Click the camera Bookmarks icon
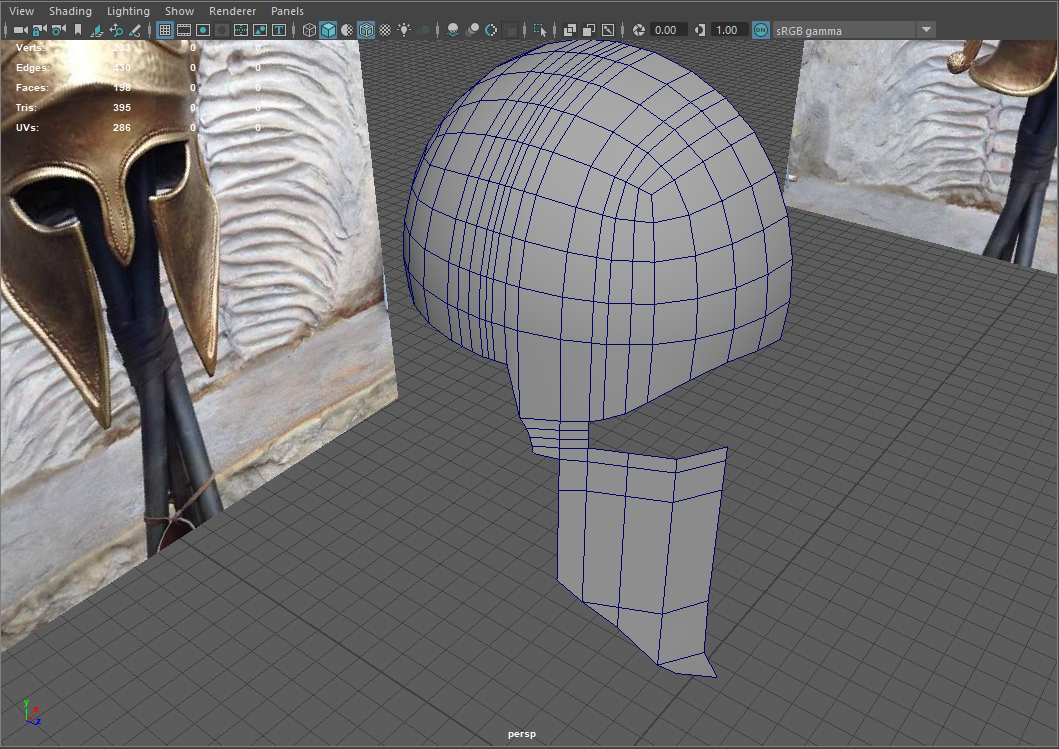 pos(78,30)
